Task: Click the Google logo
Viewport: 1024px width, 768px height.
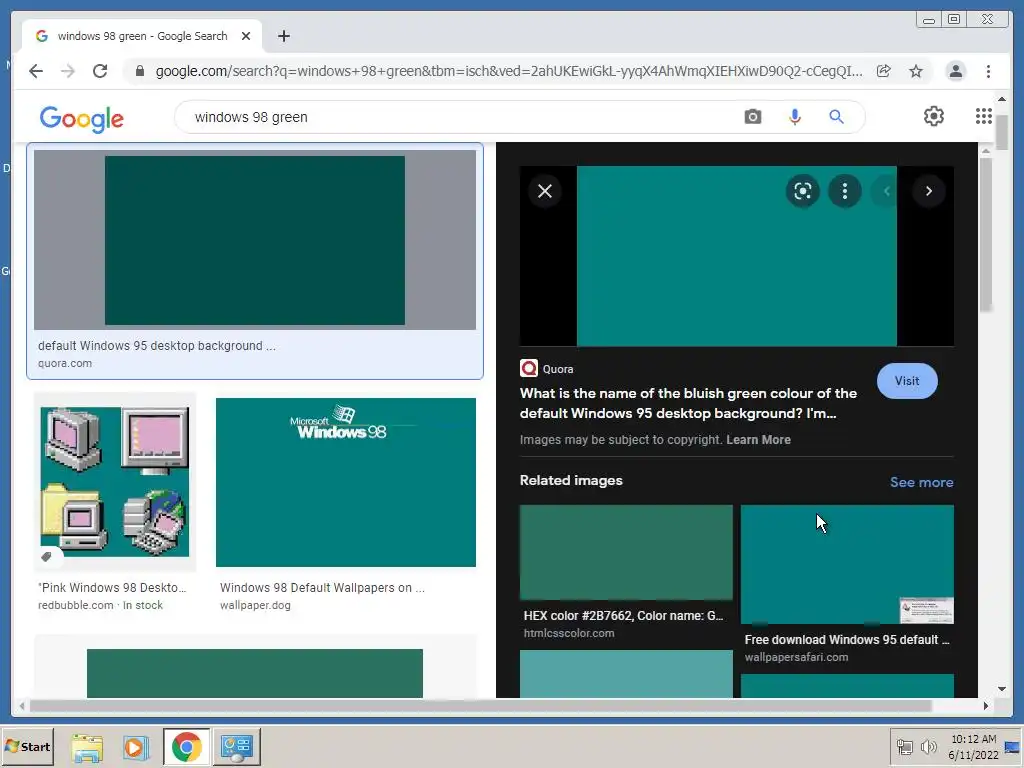Action: point(82,118)
